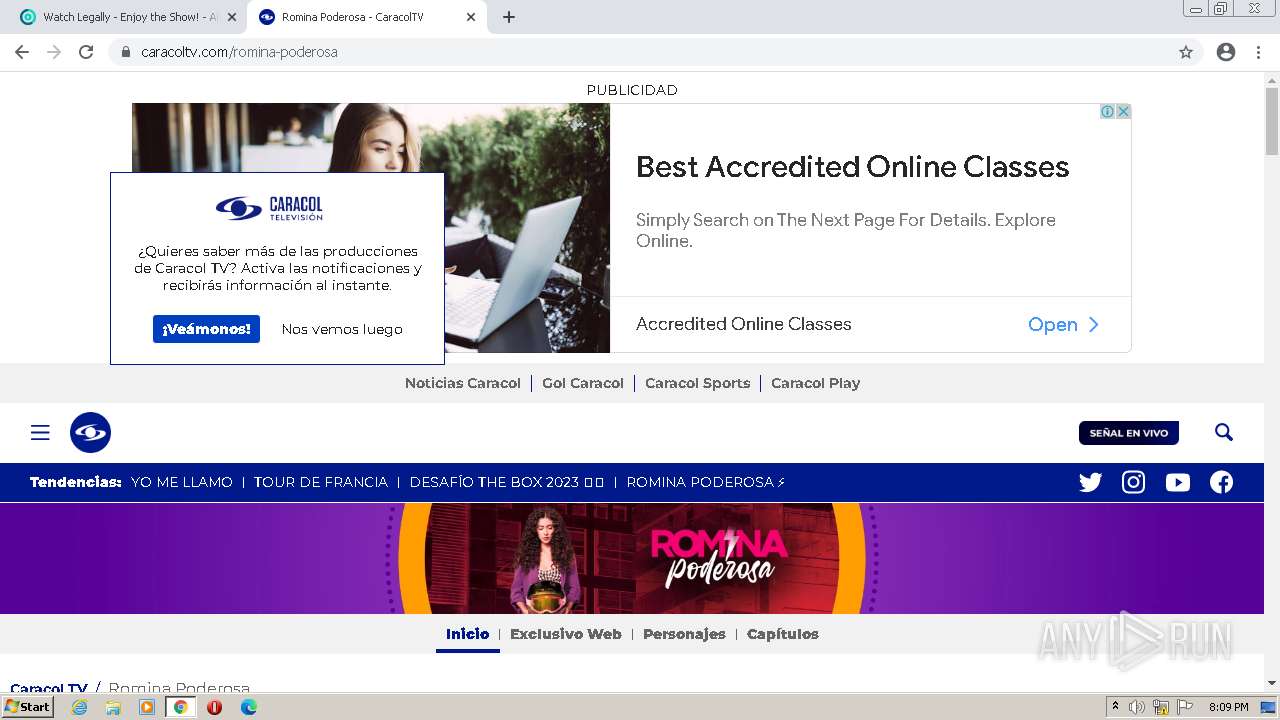Click the Action Center flag icon
The height and width of the screenshot is (720, 1280).
click(x=1185, y=707)
